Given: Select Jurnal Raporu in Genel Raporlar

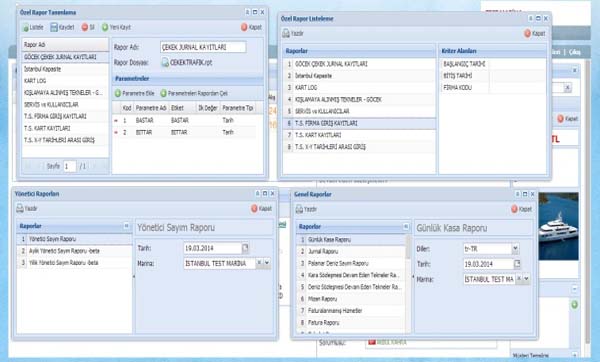Looking at the screenshot, I should pyautogui.click(x=351, y=252).
